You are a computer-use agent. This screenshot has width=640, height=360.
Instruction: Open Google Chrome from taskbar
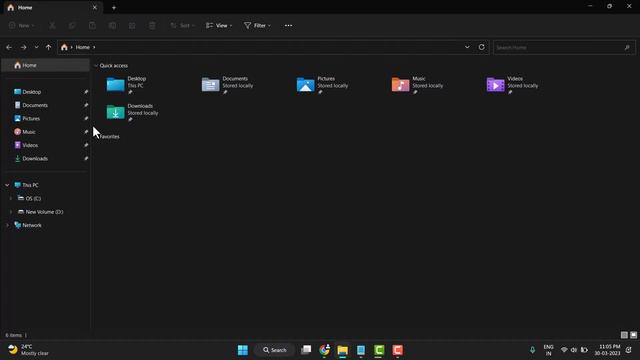click(324, 350)
